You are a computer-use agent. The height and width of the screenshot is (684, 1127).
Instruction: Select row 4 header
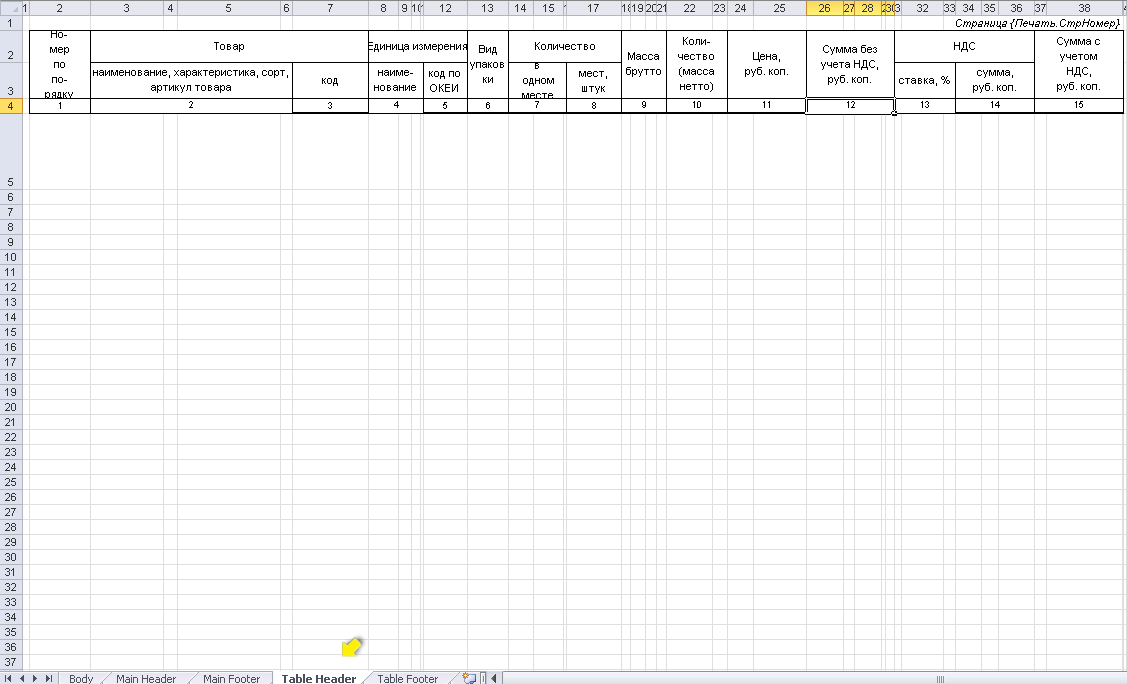(x=10, y=105)
